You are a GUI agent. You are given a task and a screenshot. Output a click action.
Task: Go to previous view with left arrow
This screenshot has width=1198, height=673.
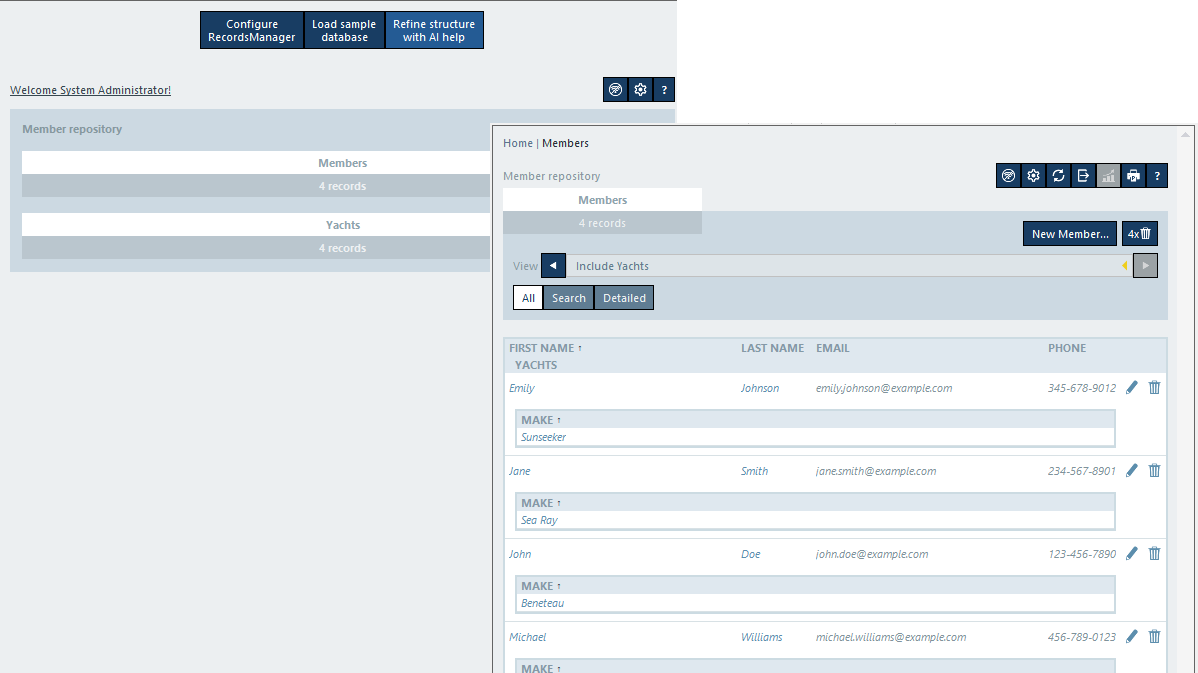pyautogui.click(x=553, y=266)
